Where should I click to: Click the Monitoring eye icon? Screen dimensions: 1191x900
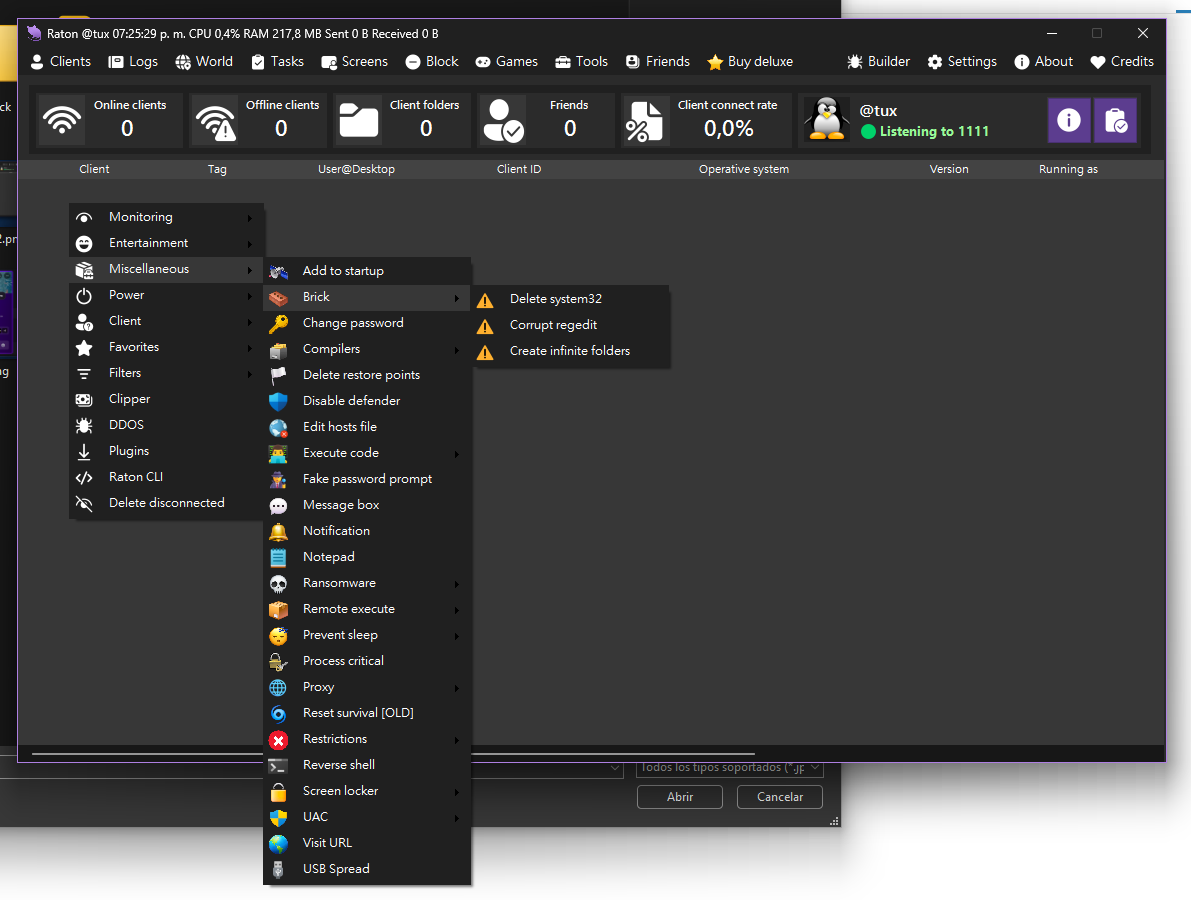[x=84, y=217]
